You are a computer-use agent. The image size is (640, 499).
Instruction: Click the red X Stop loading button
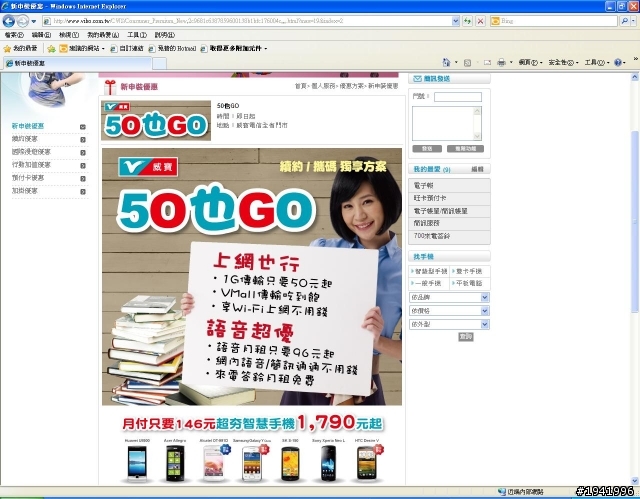480,21
